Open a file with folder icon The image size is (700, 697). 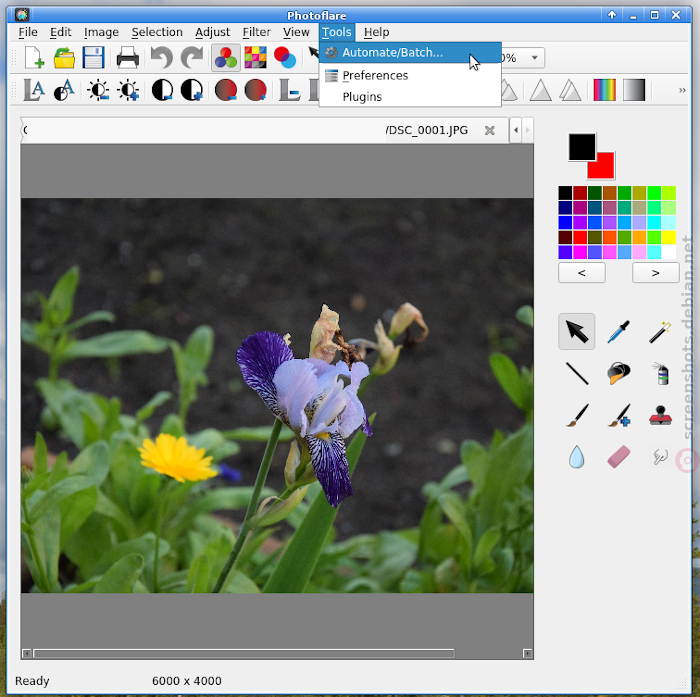click(64, 58)
